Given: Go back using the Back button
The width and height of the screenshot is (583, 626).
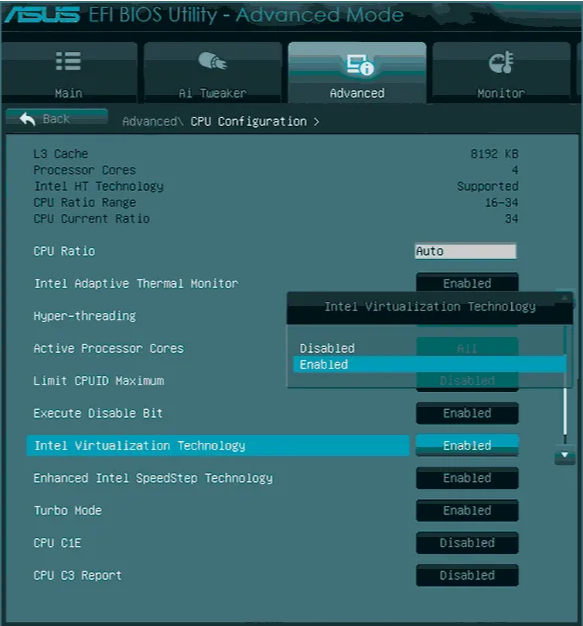Looking at the screenshot, I should coord(57,119).
